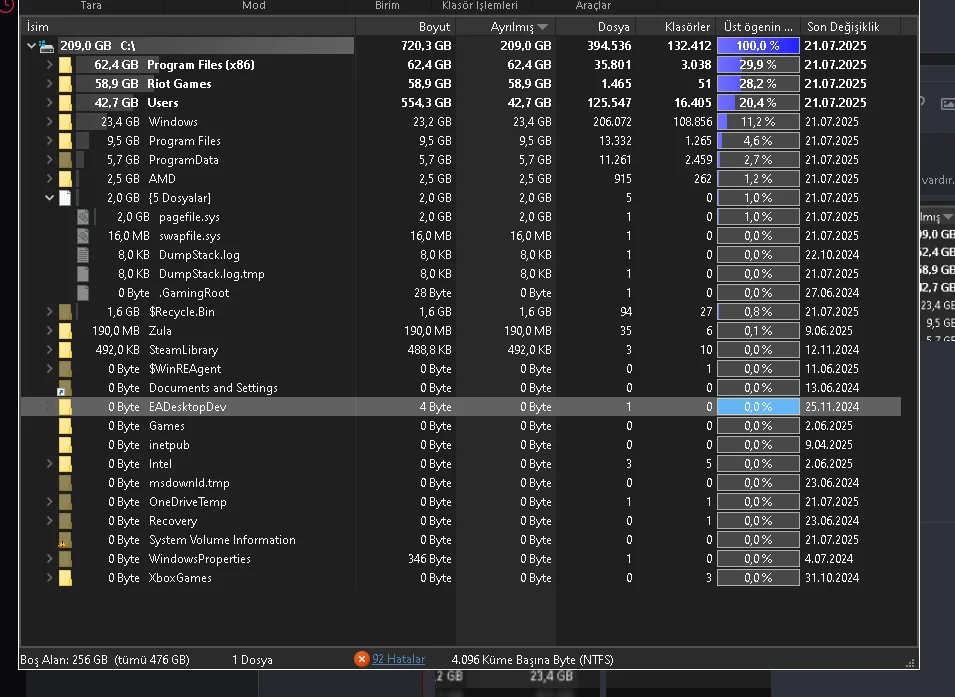Click the Windows folder icon
This screenshot has width=955, height=697.
pyautogui.click(x=65, y=122)
